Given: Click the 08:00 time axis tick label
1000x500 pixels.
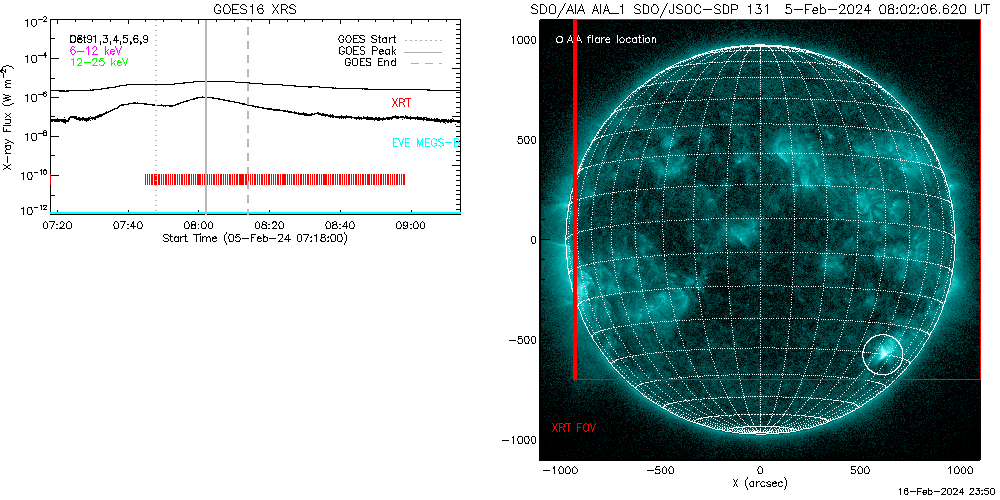Looking at the screenshot, I should (x=199, y=226).
